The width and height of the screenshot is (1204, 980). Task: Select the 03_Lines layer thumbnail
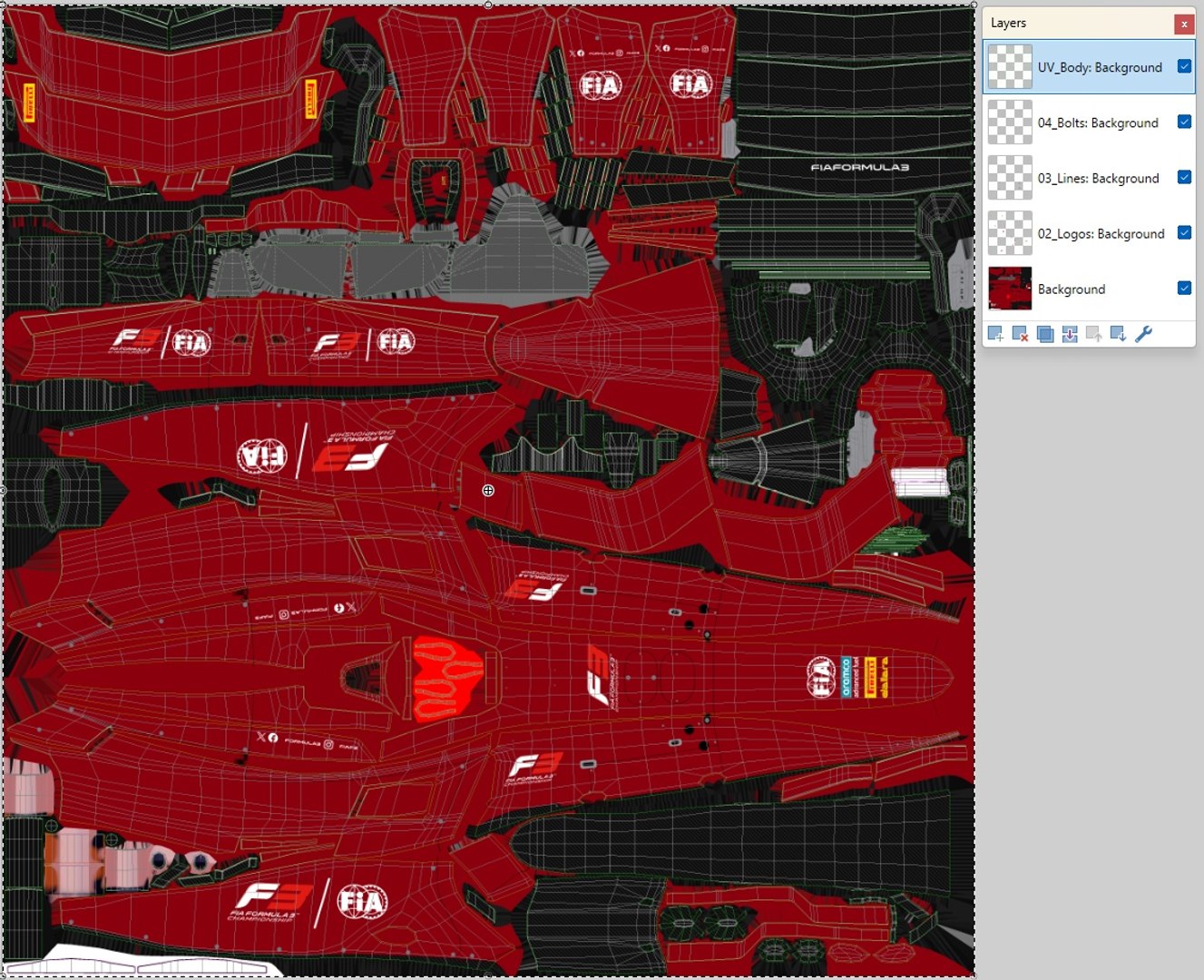coord(1010,178)
